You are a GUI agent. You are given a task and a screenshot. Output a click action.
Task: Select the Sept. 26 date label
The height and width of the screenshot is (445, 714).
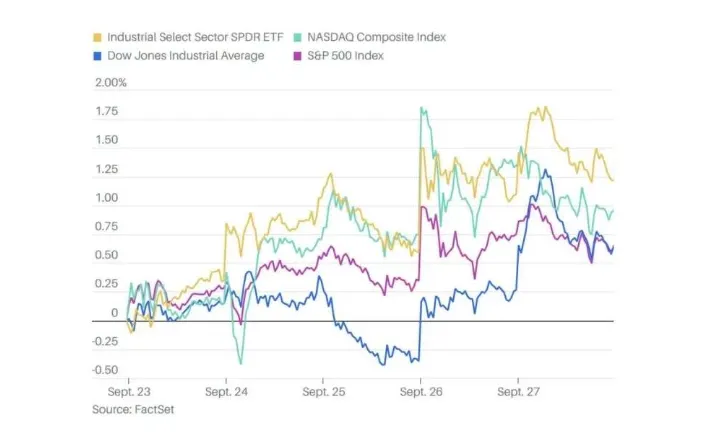pyautogui.click(x=421, y=381)
